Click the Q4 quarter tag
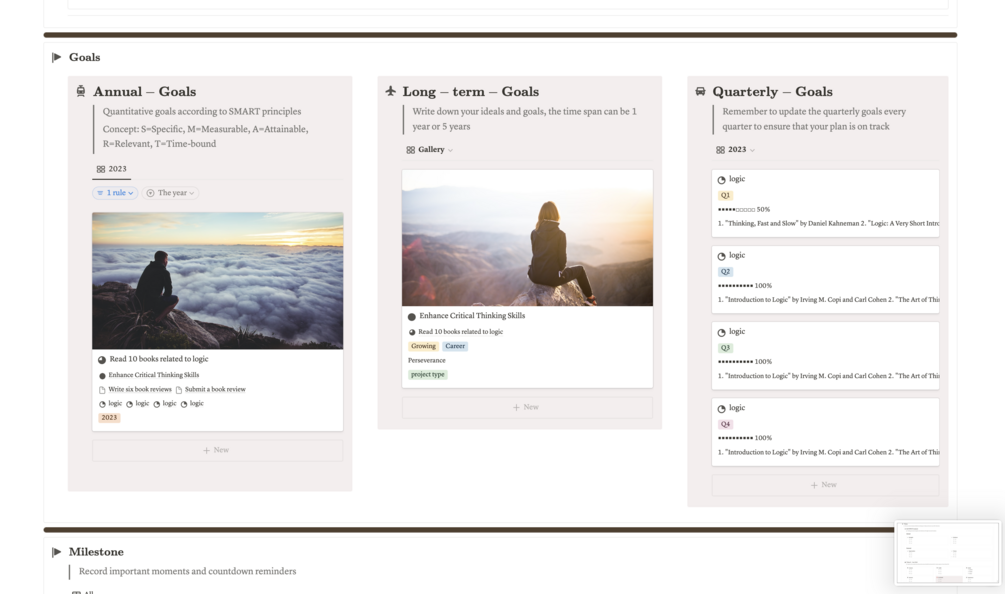This screenshot has height=594, width=1005. (x=725, y=424)
